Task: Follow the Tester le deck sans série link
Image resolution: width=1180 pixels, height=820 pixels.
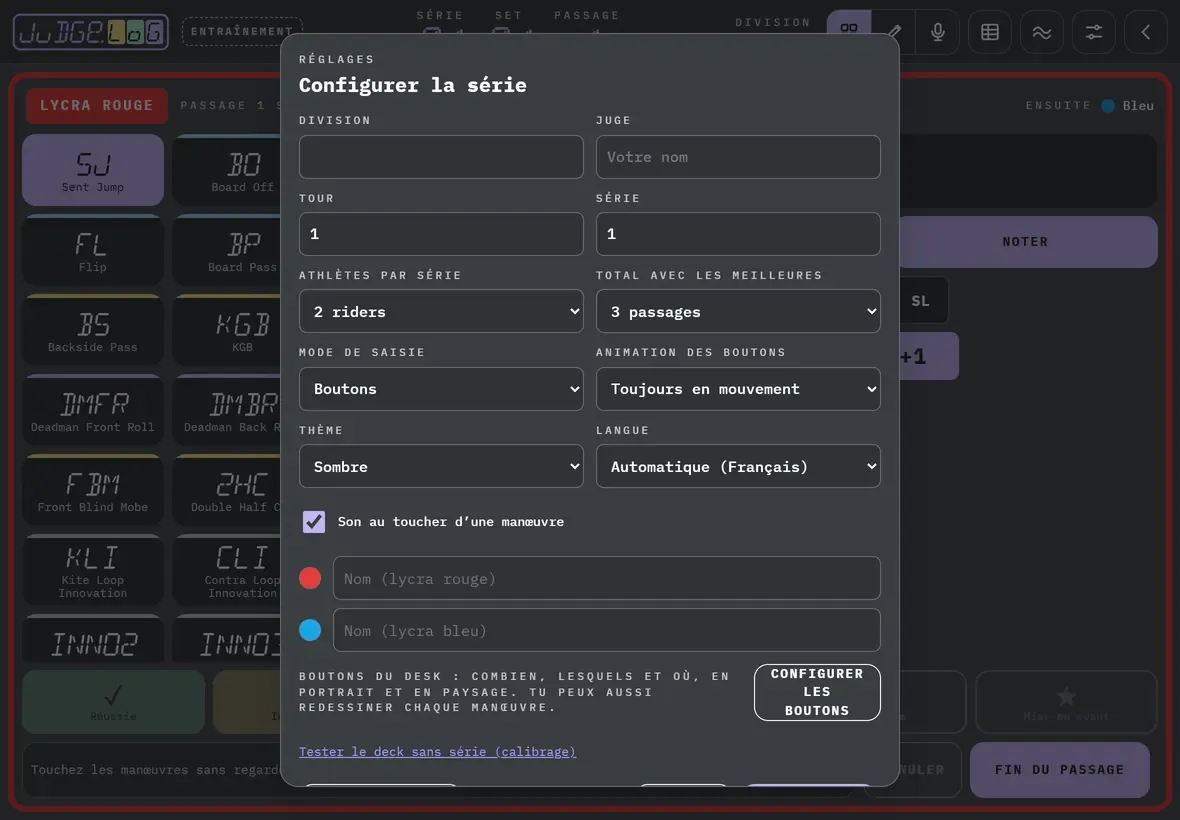Action: (437, 752)
